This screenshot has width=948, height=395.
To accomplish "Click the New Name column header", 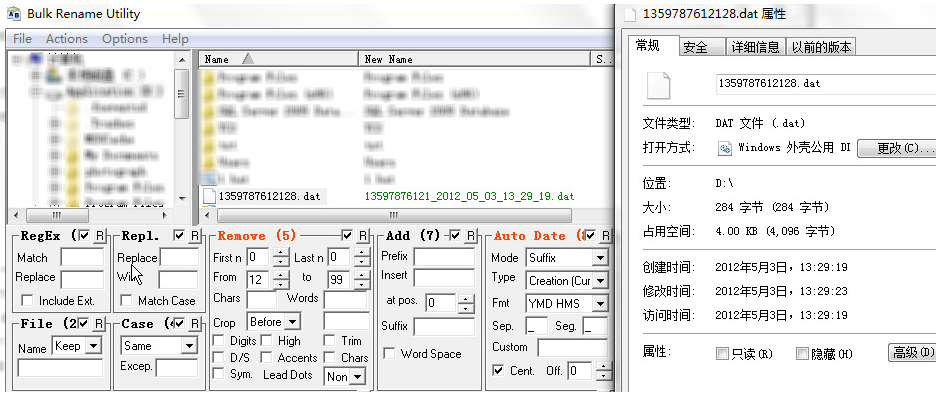I will click(474, 59).
